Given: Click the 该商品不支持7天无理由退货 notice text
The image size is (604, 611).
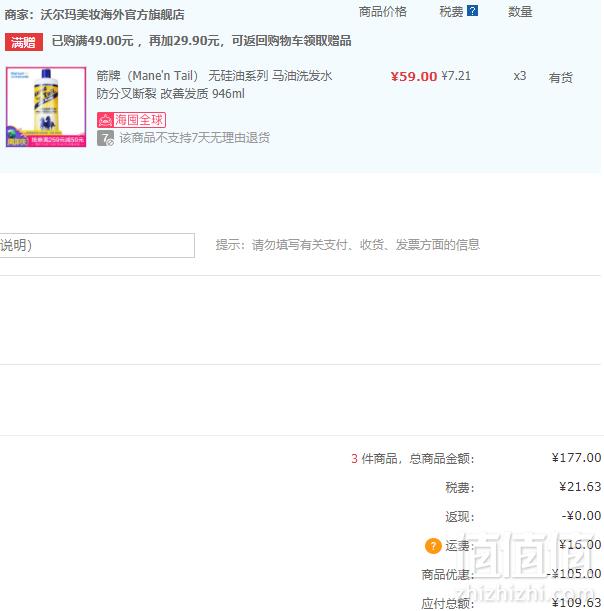Looking at the screenshot, I should 194,138.
